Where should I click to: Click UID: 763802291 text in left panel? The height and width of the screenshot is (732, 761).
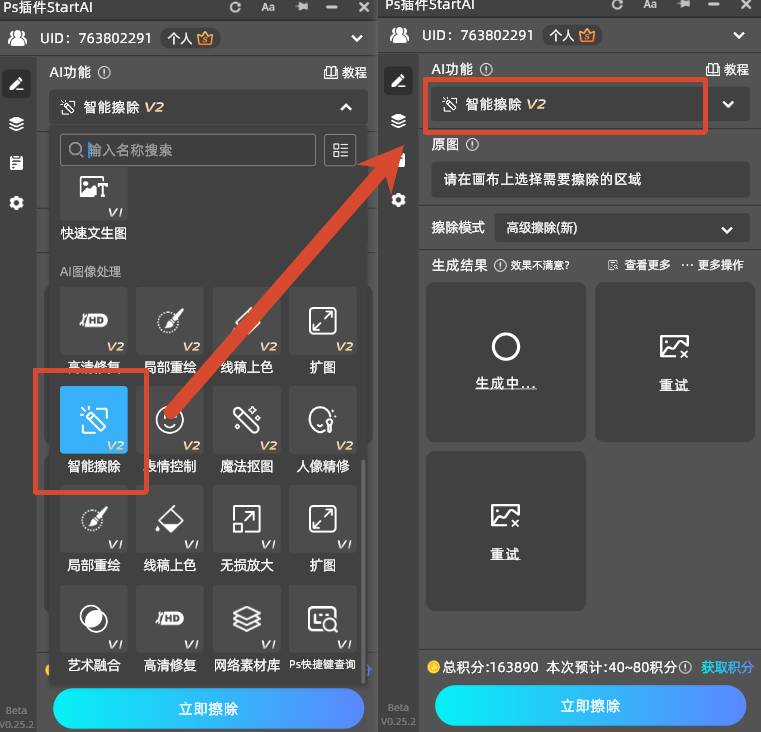[96, 38]
